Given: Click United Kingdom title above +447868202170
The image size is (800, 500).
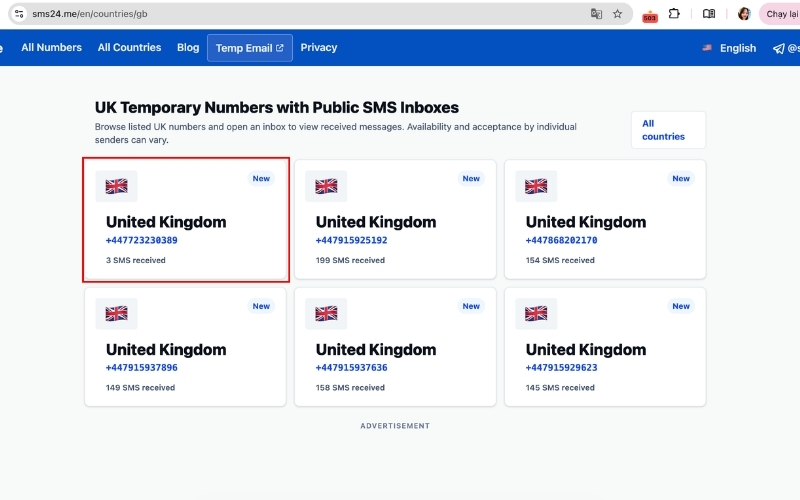Looking at the screenshot, I should pos(586,222).
